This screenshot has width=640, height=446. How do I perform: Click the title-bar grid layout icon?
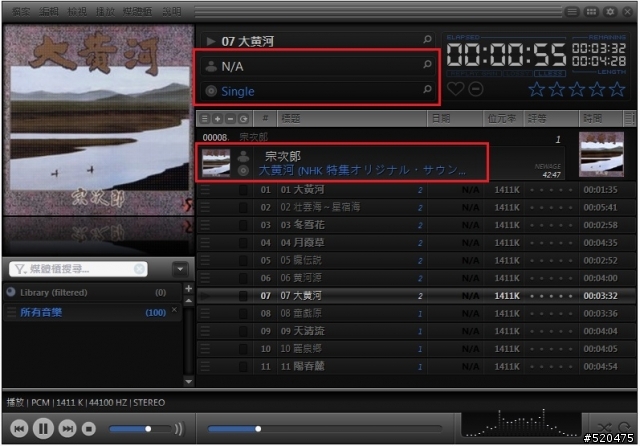click(591, 12)
